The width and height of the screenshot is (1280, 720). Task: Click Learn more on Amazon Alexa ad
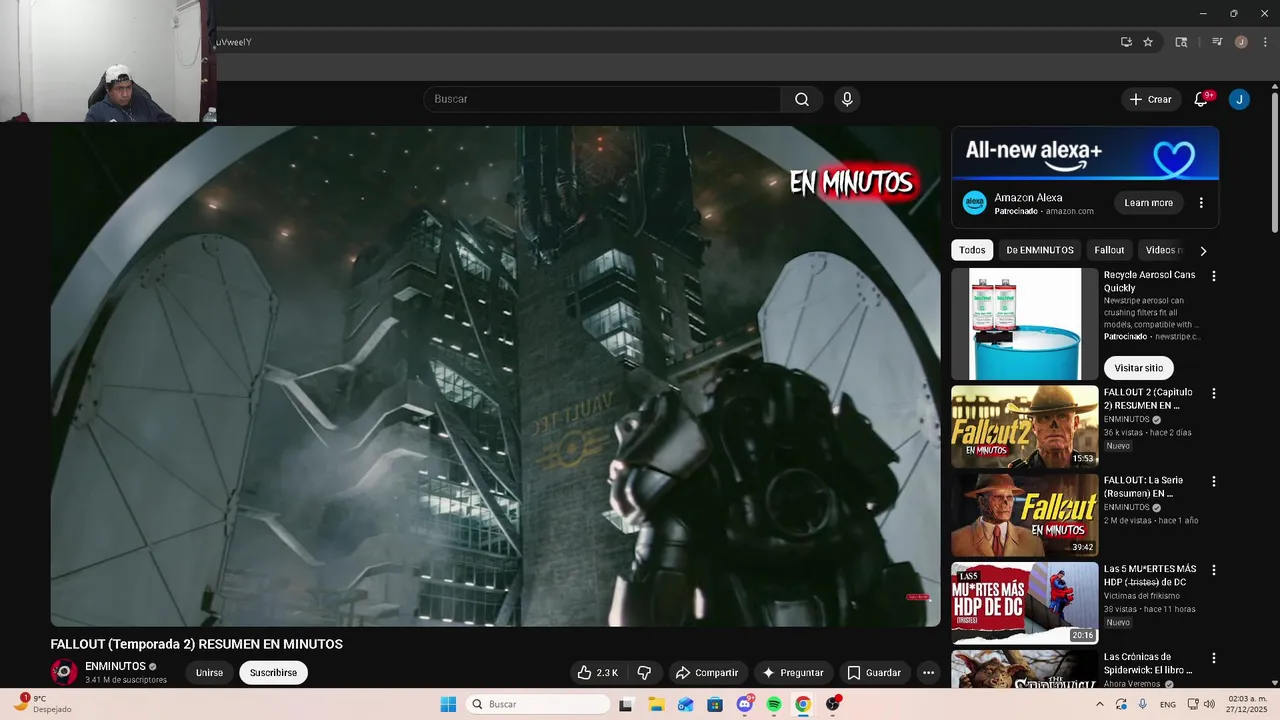[x=1148, y=203]
